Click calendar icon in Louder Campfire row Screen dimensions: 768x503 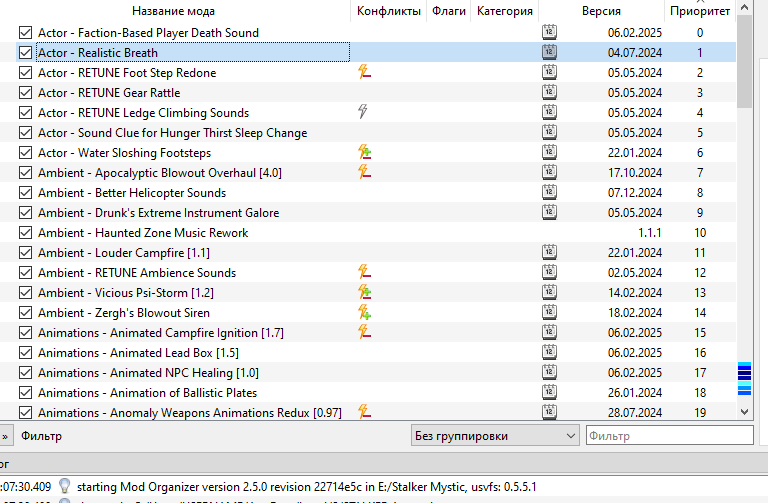[x=549, y=252]
